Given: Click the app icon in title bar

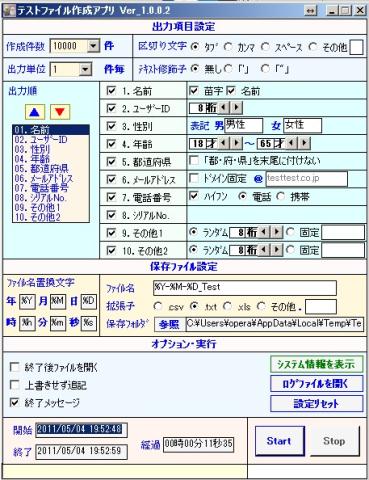Looking at the screenshot, I should [9, 11].
